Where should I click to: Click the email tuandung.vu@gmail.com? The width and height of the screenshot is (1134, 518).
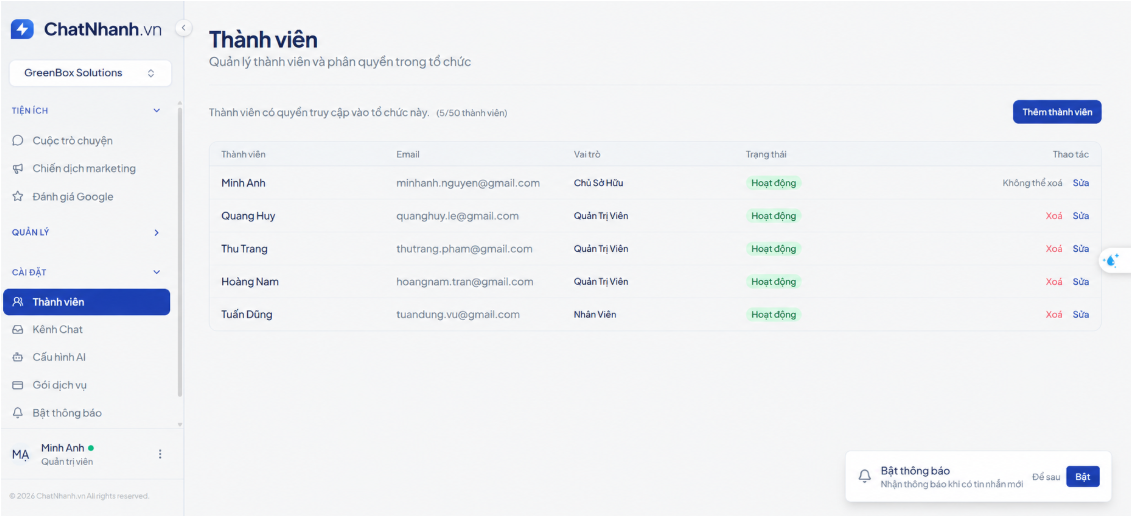pyautogui.click(x=458, y=315)
